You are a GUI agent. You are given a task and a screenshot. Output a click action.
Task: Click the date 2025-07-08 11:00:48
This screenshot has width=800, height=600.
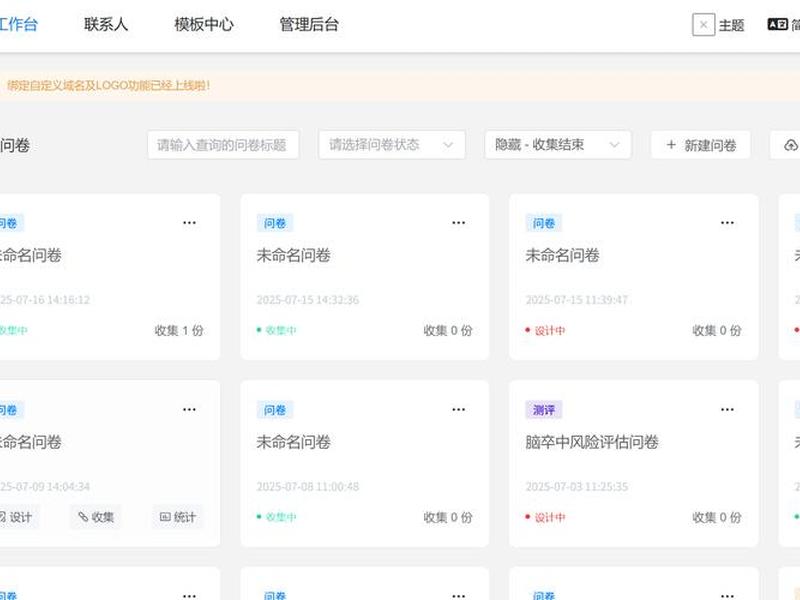click(308, 486)
